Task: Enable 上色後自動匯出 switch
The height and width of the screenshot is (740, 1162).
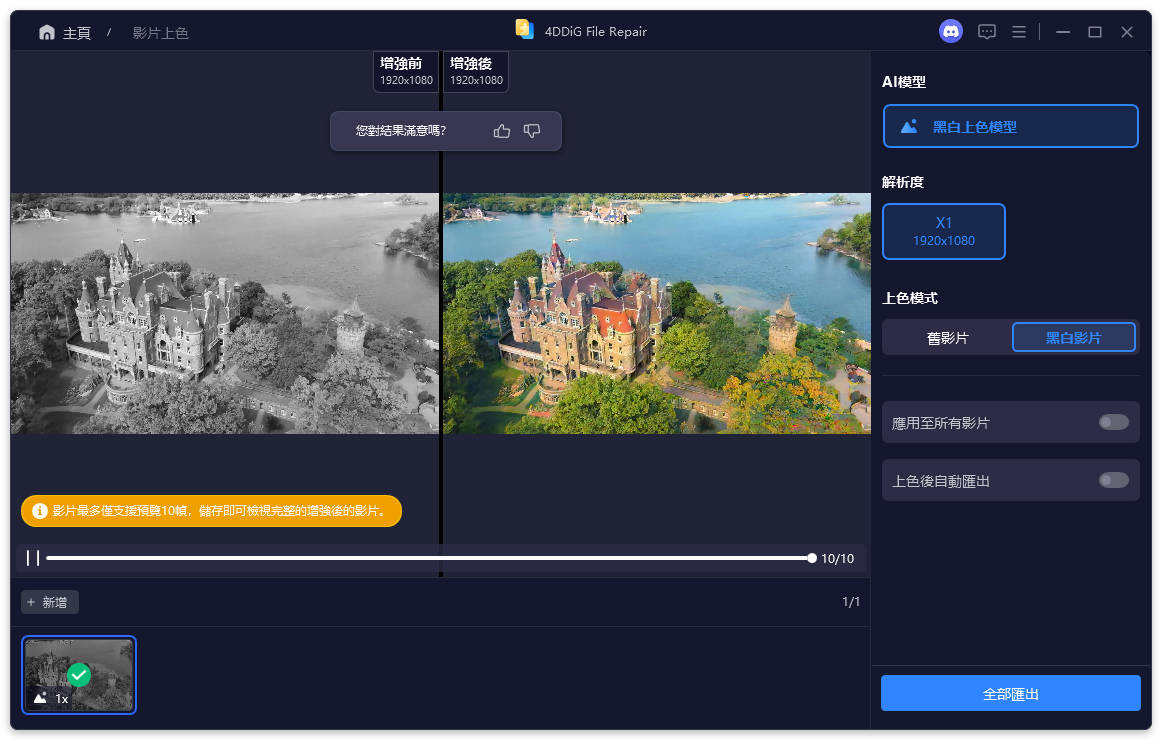Action: pos(1113,480)
